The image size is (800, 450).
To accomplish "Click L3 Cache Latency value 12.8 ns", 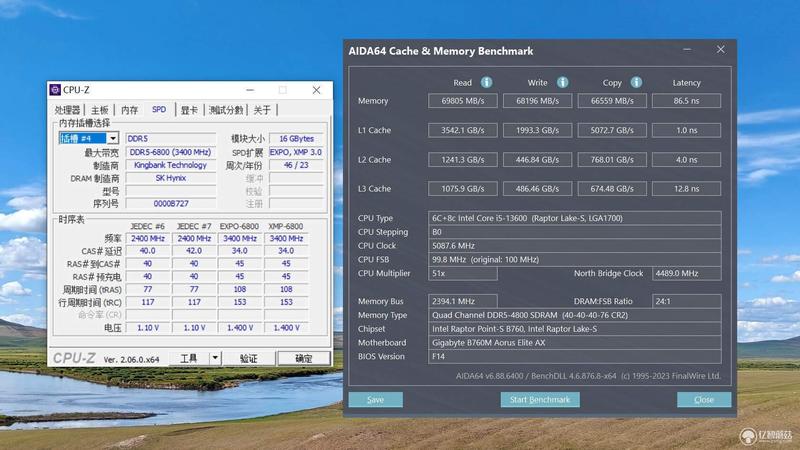I will point(686,189).
